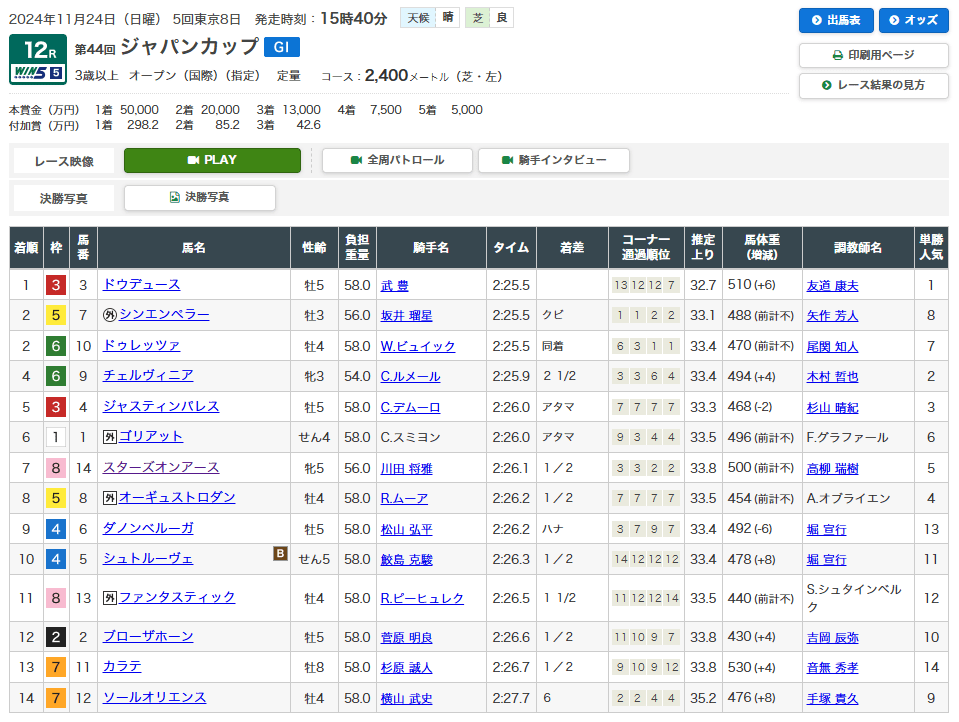Open the 全周パトロール patrol video

[397, 160]
